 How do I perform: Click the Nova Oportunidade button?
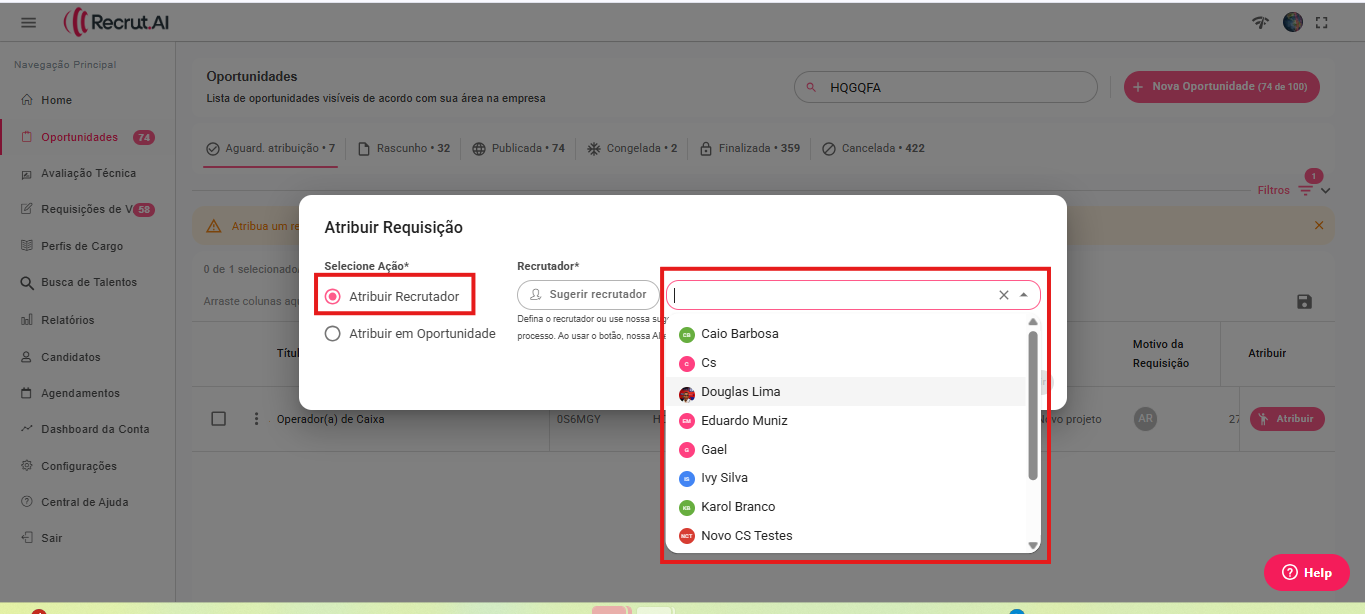pos(1221,87)
